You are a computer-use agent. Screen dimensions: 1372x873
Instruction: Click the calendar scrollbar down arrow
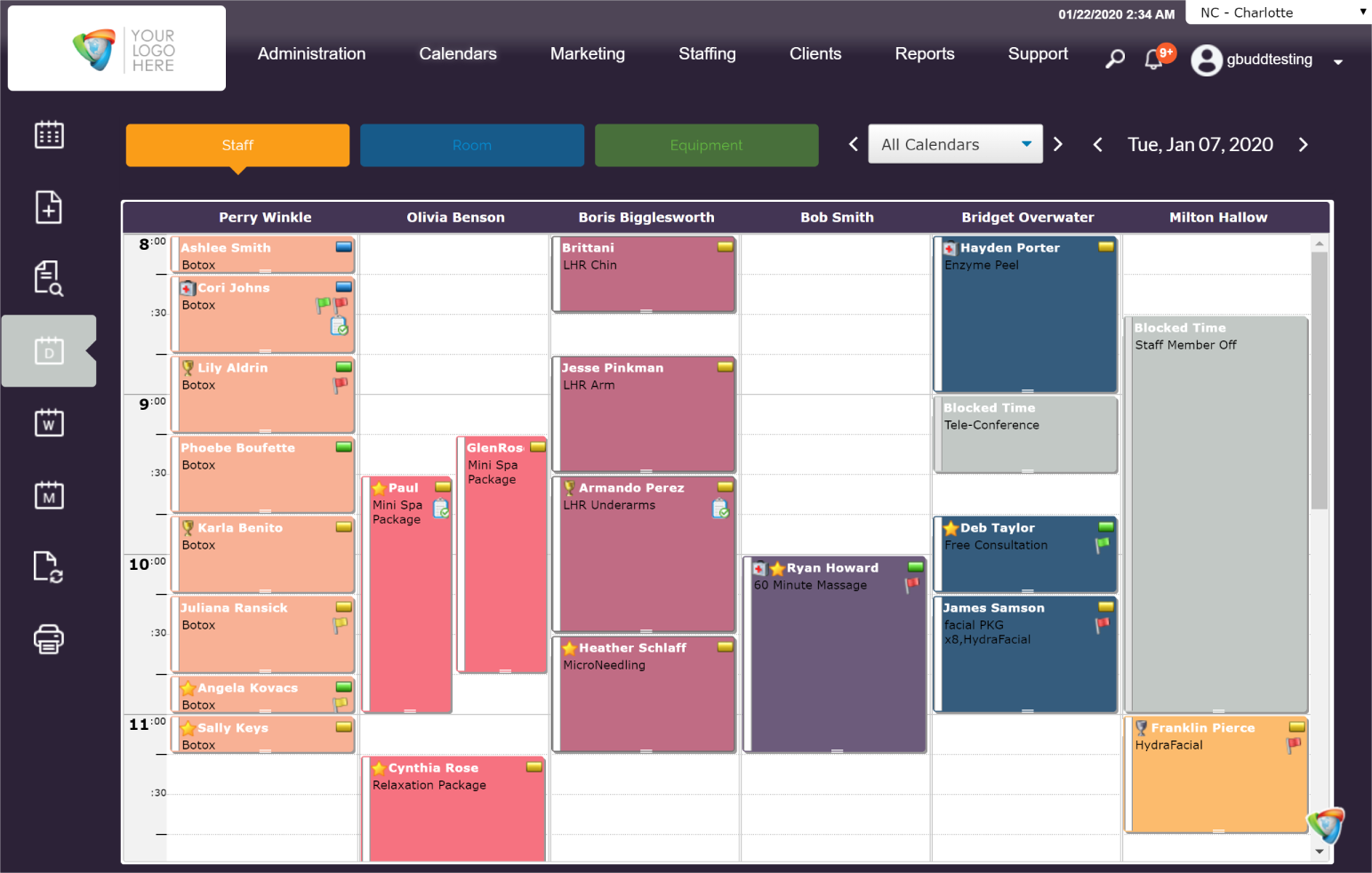[x=1320, y=852]
